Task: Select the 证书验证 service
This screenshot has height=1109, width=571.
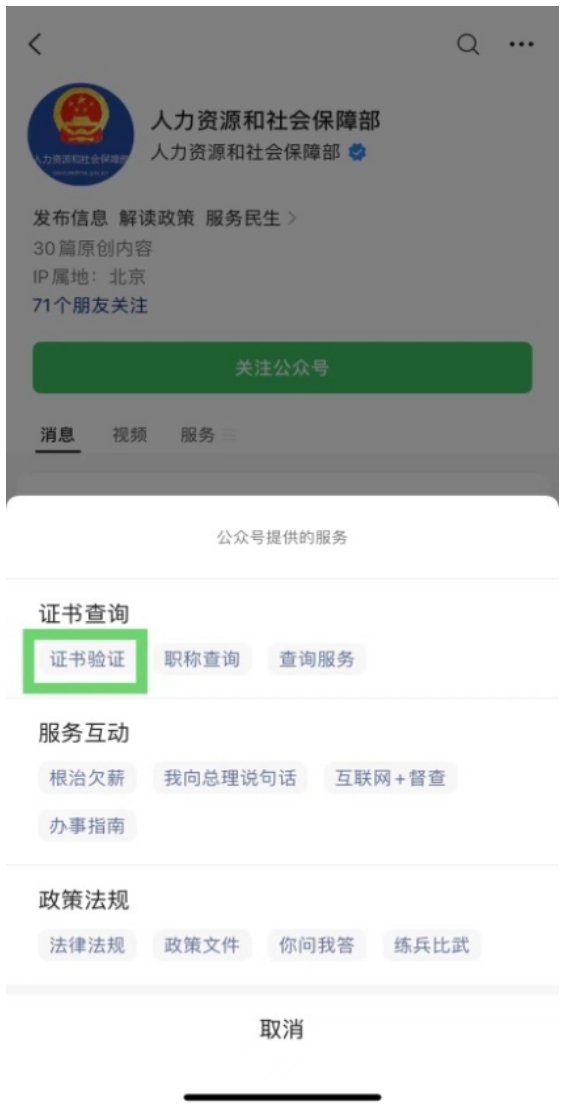Action: click(x=87, y=660)
